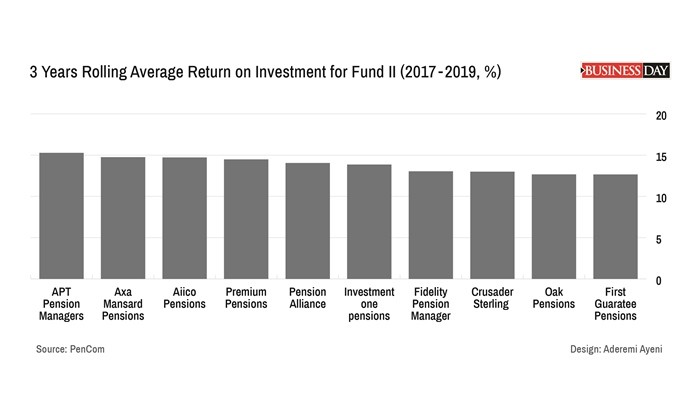Click the BusinessDay logo
Viewport: 700px width, 400px height.
coord(624,70)
